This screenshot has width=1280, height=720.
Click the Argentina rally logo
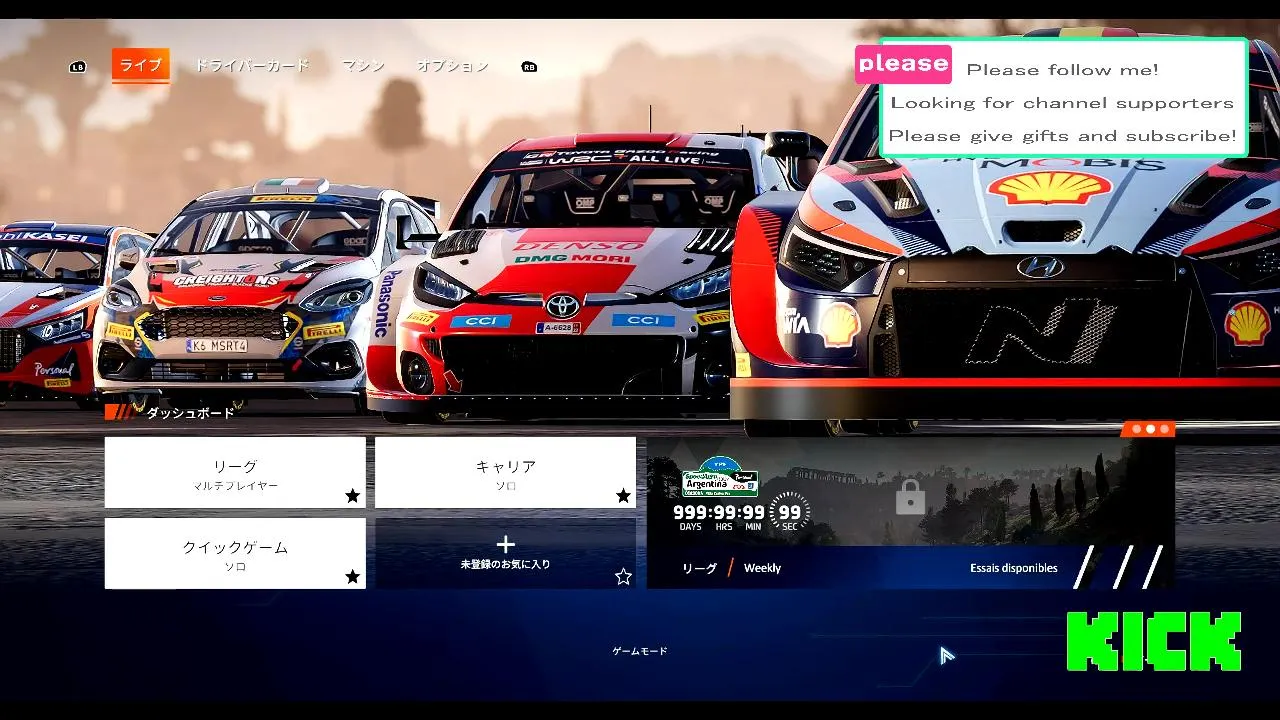(x=720, y=477)
